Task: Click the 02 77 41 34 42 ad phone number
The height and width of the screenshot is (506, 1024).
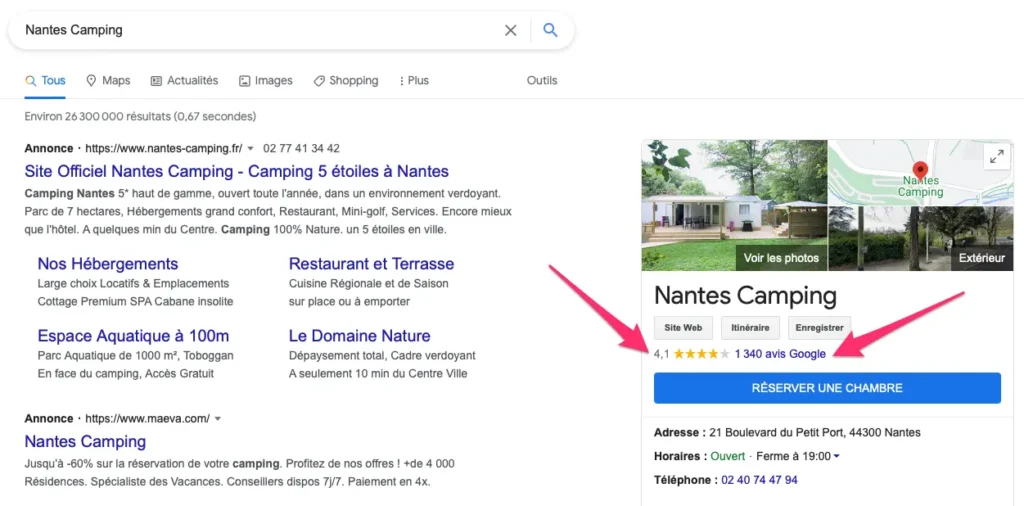Action: (x=301, y=148)
